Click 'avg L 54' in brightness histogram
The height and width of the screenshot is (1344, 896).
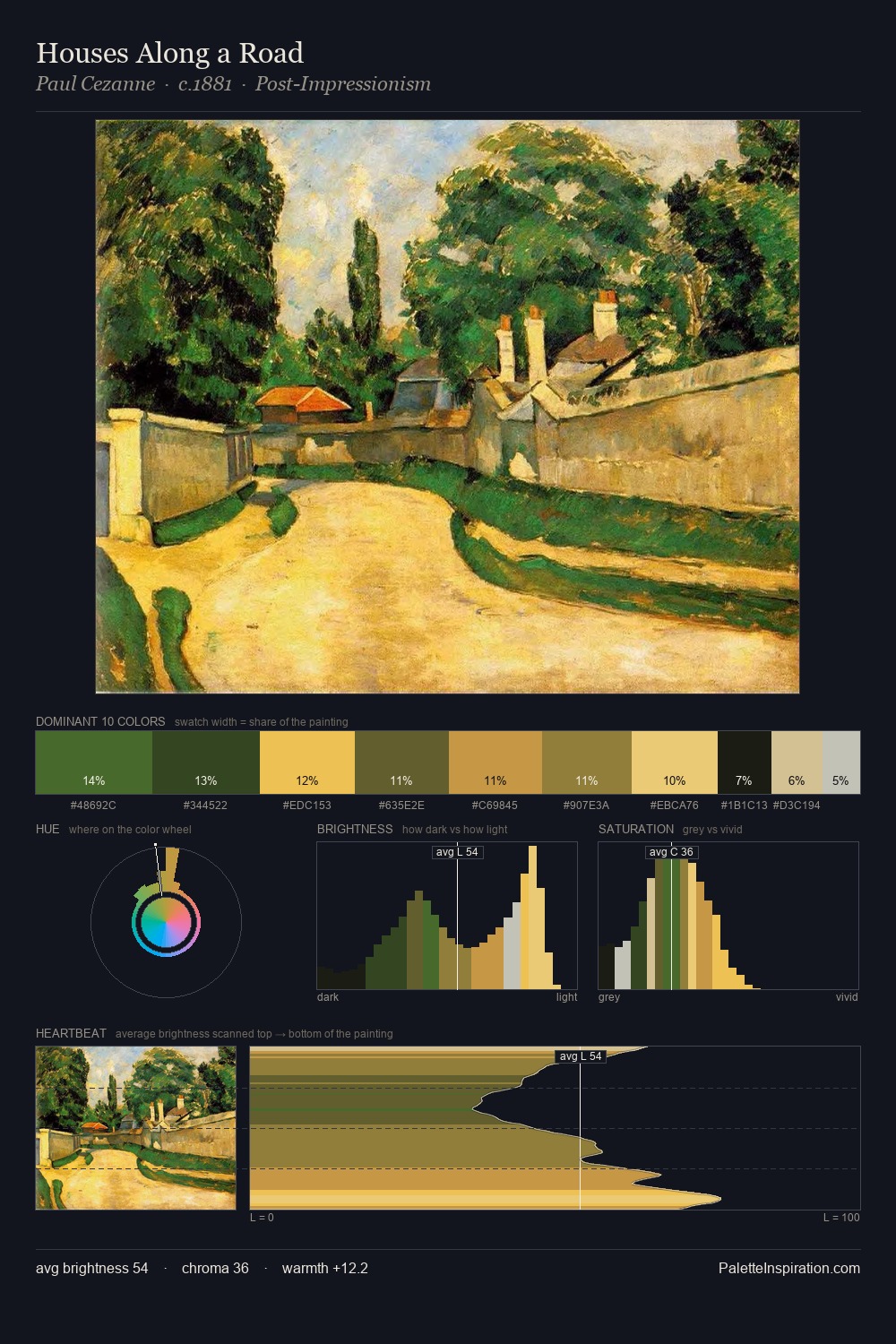pyautogui.click(x=457, y=852)
